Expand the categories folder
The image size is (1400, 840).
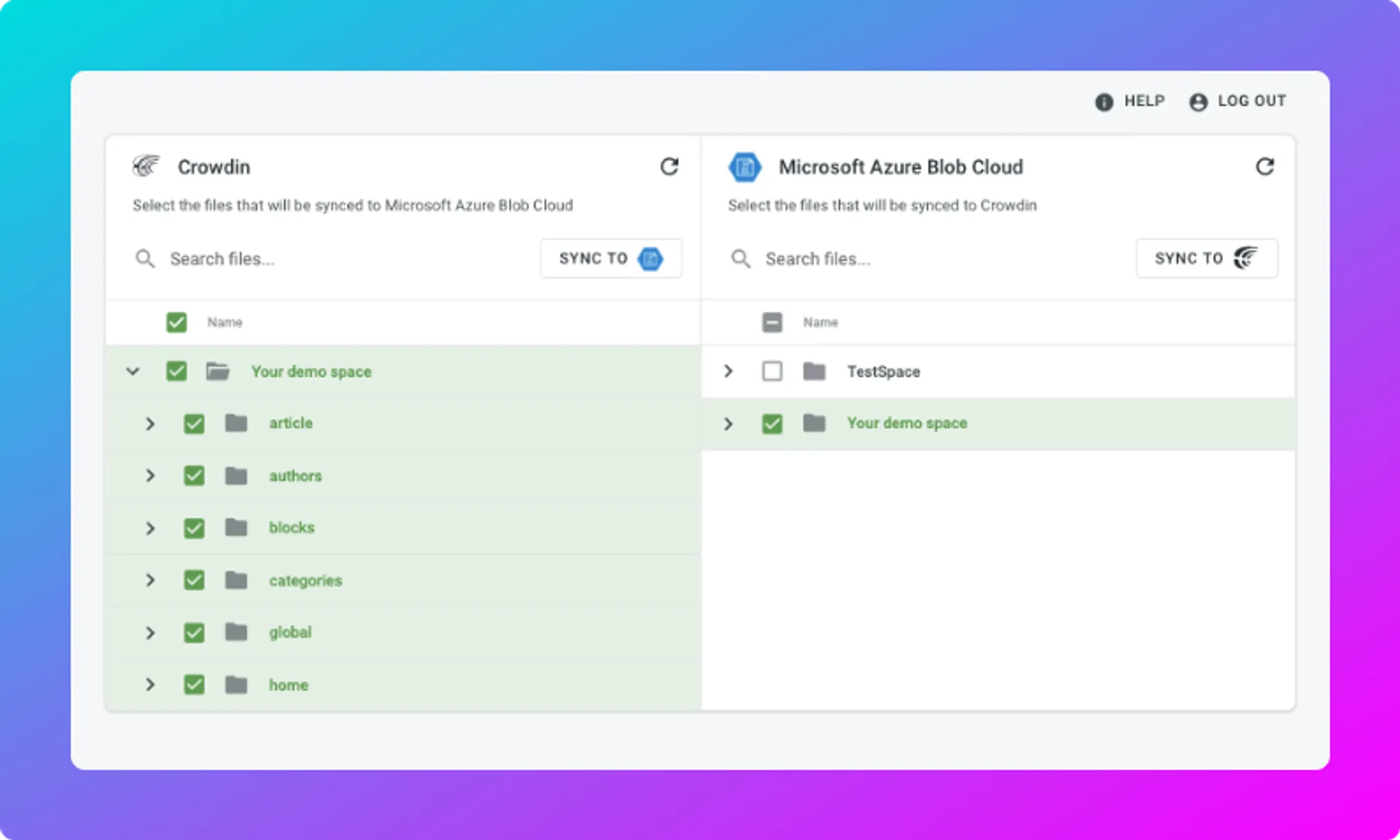[x=150, y=580]
